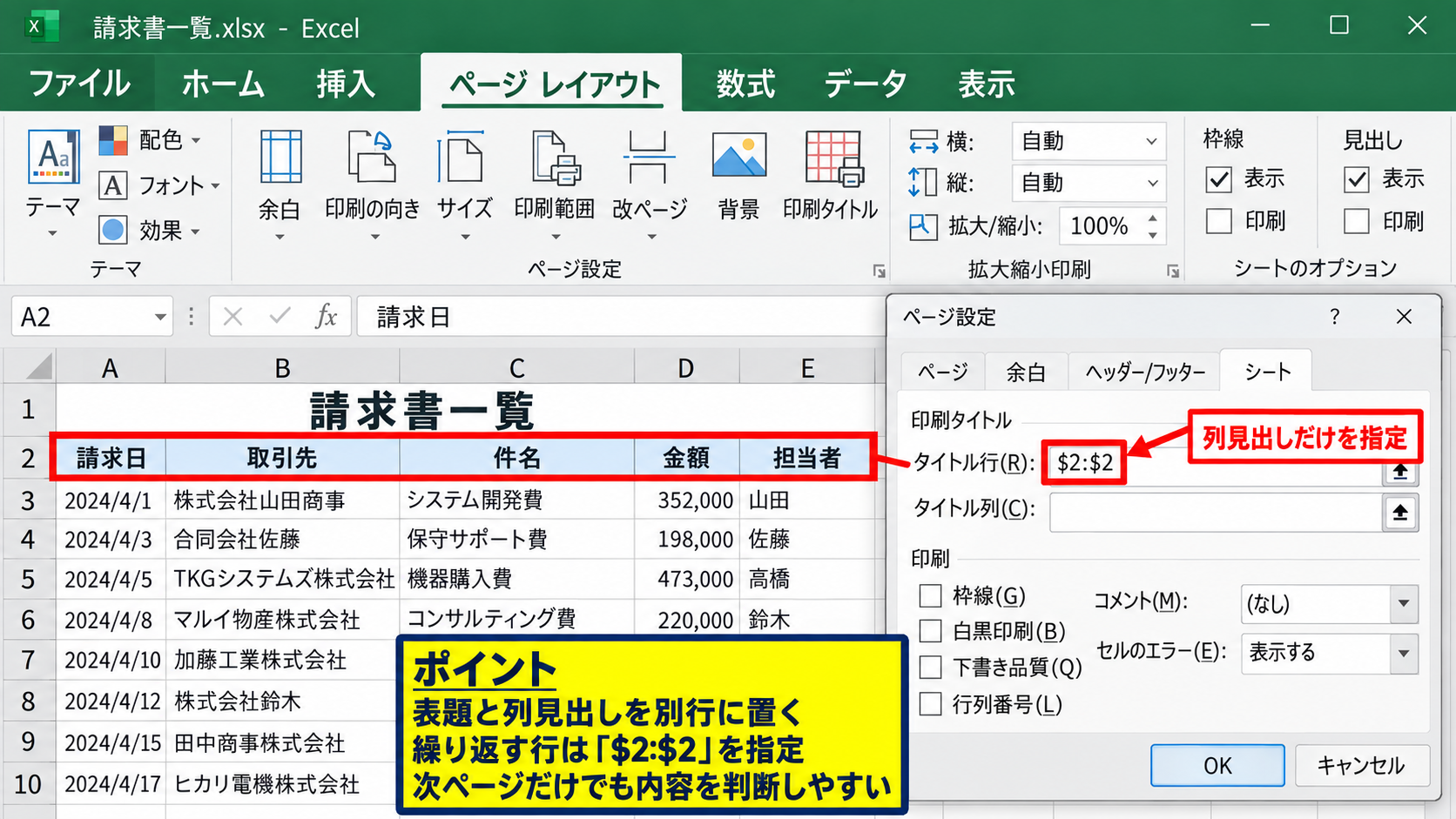Check 枠線(G) in the dialog
This screenshot has width=1456, height=819.
(931, 596)
